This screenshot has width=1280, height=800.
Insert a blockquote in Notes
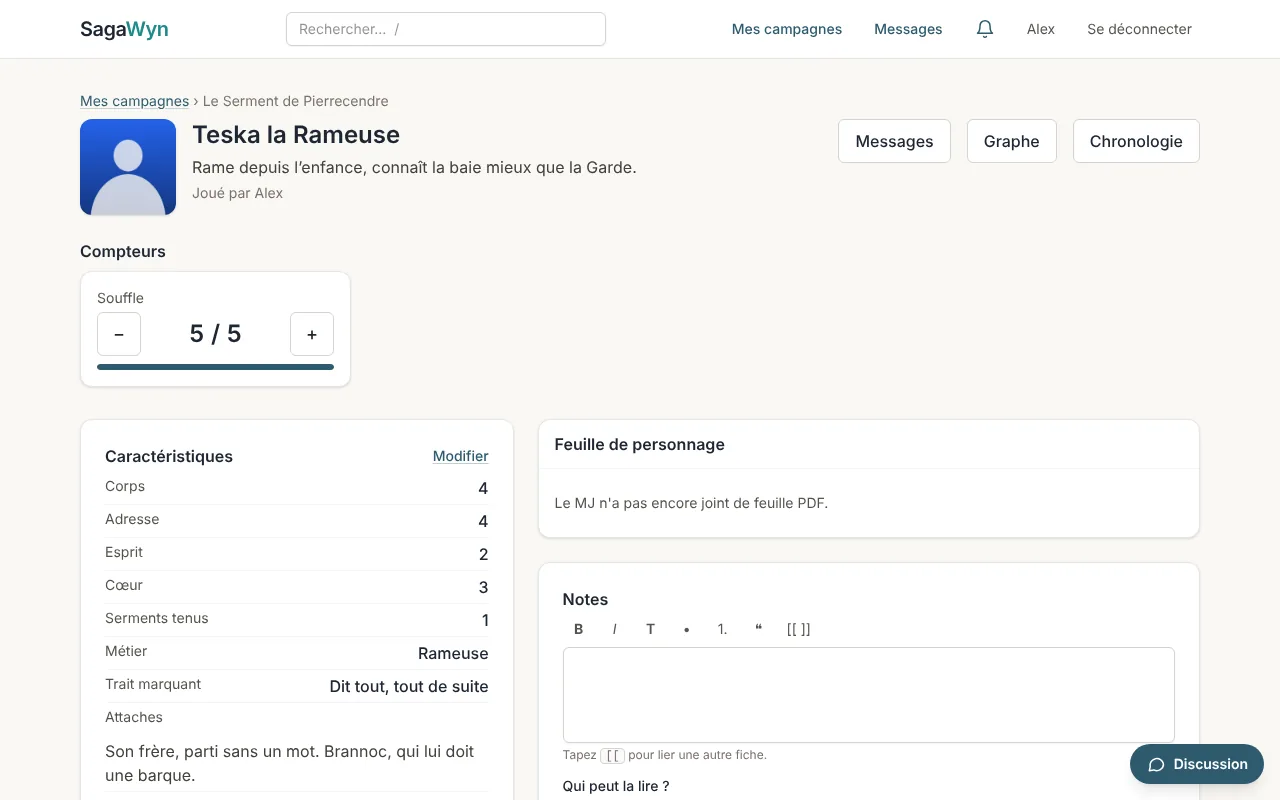pyautogui.click(x=758, y=629)
